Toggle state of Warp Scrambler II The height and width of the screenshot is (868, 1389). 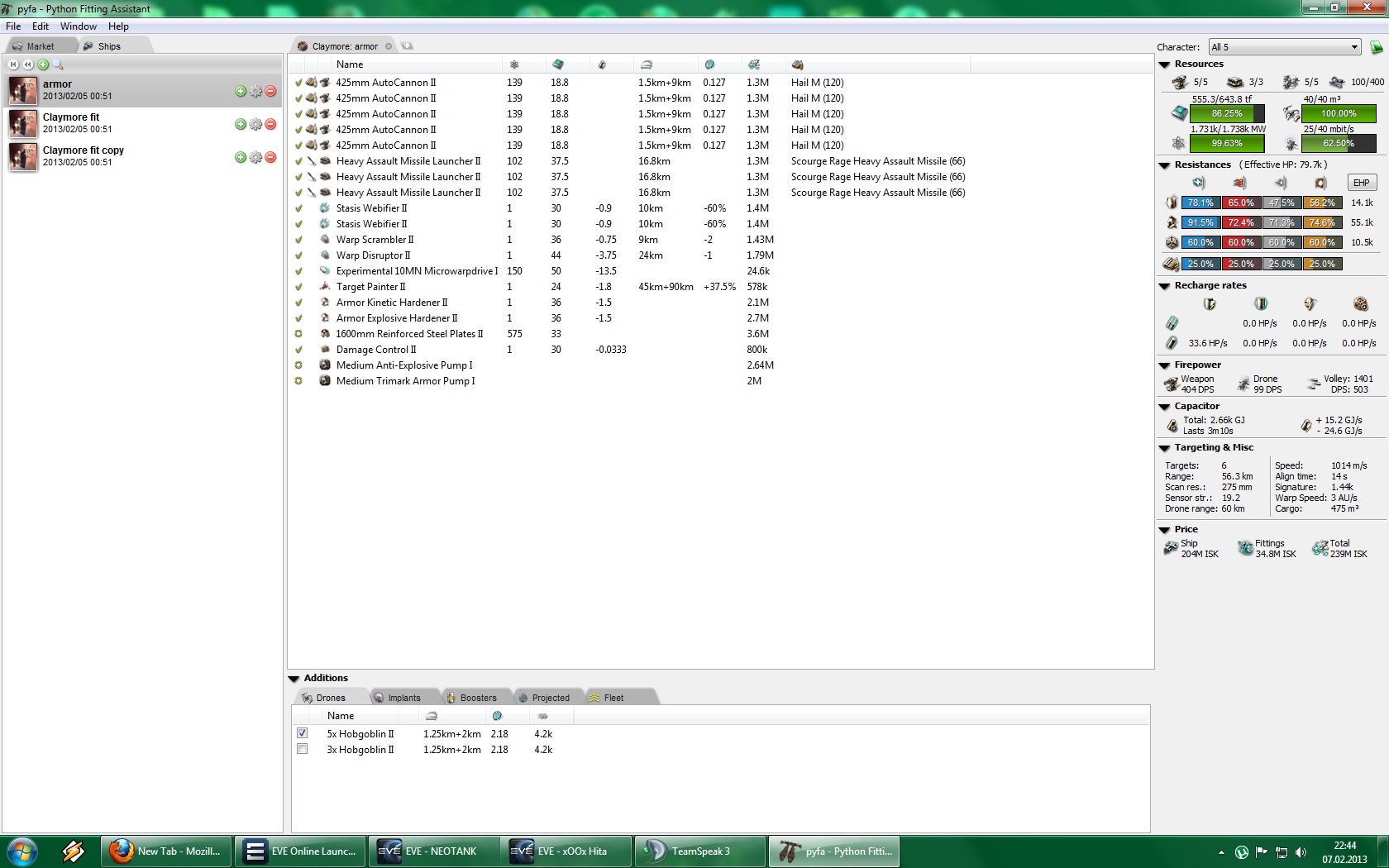click(298, 240)
